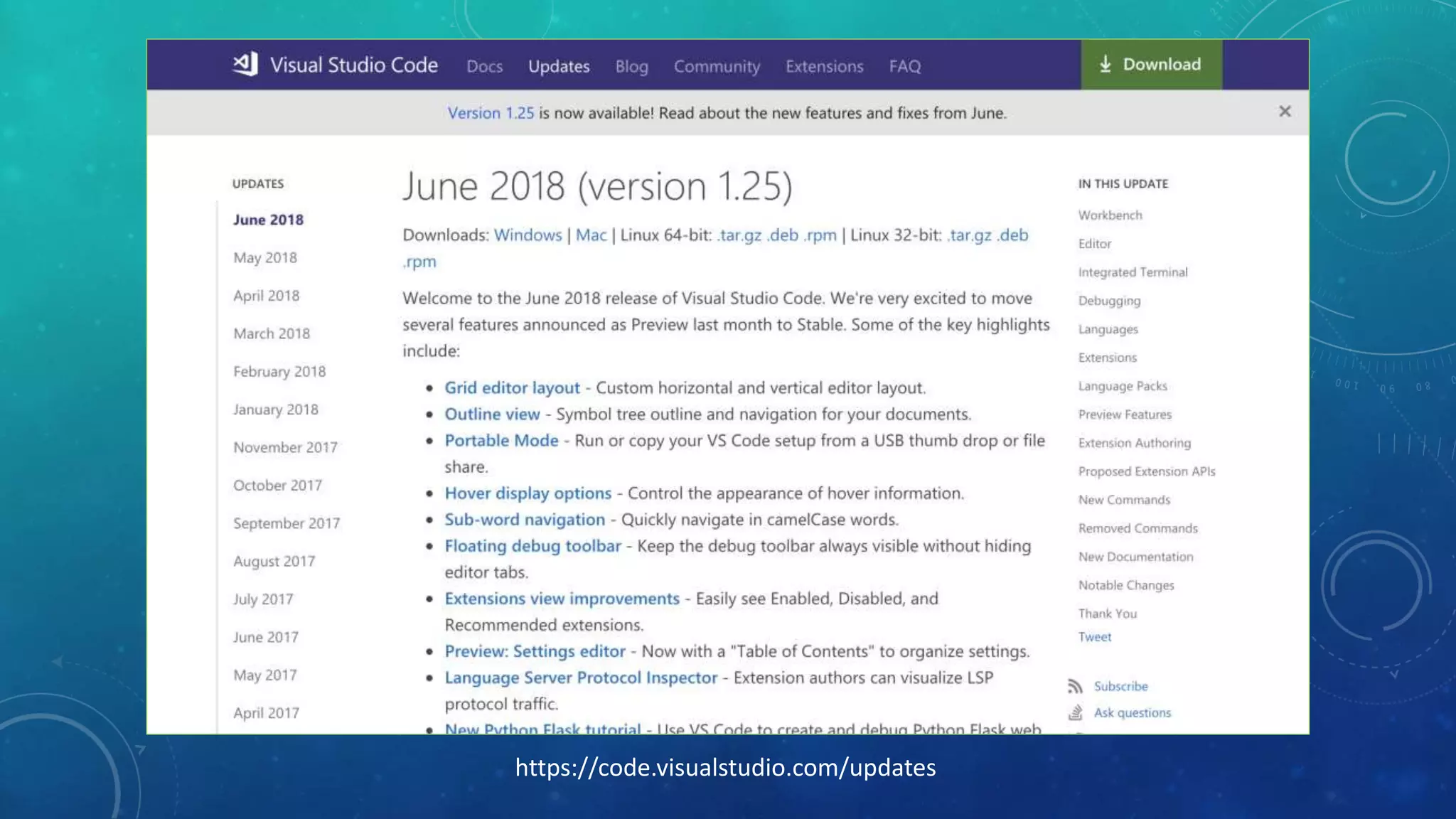Image resolution: width=1456 pixels, height=819 pixels.
Task: Select June 2017 update
Action: [x=265, y=637]
